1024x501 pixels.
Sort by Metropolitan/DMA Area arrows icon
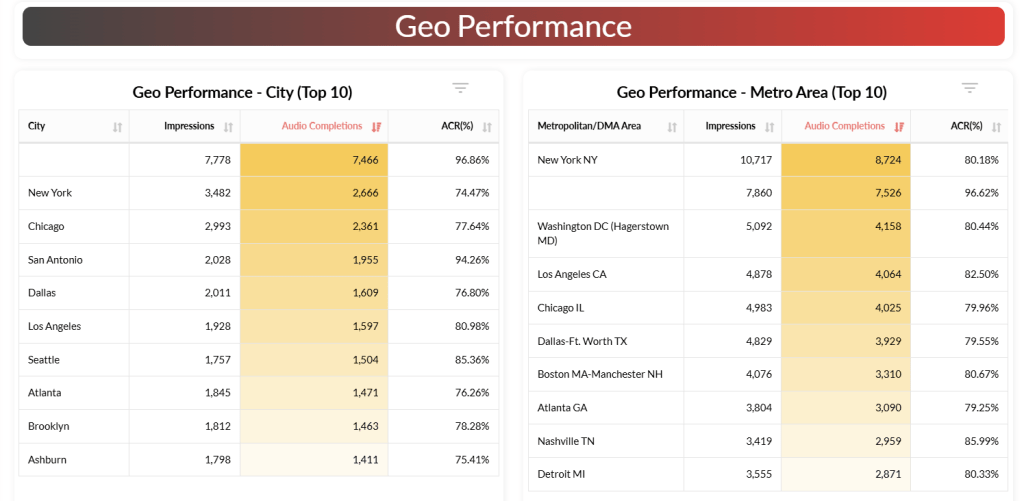pos(672,127)
